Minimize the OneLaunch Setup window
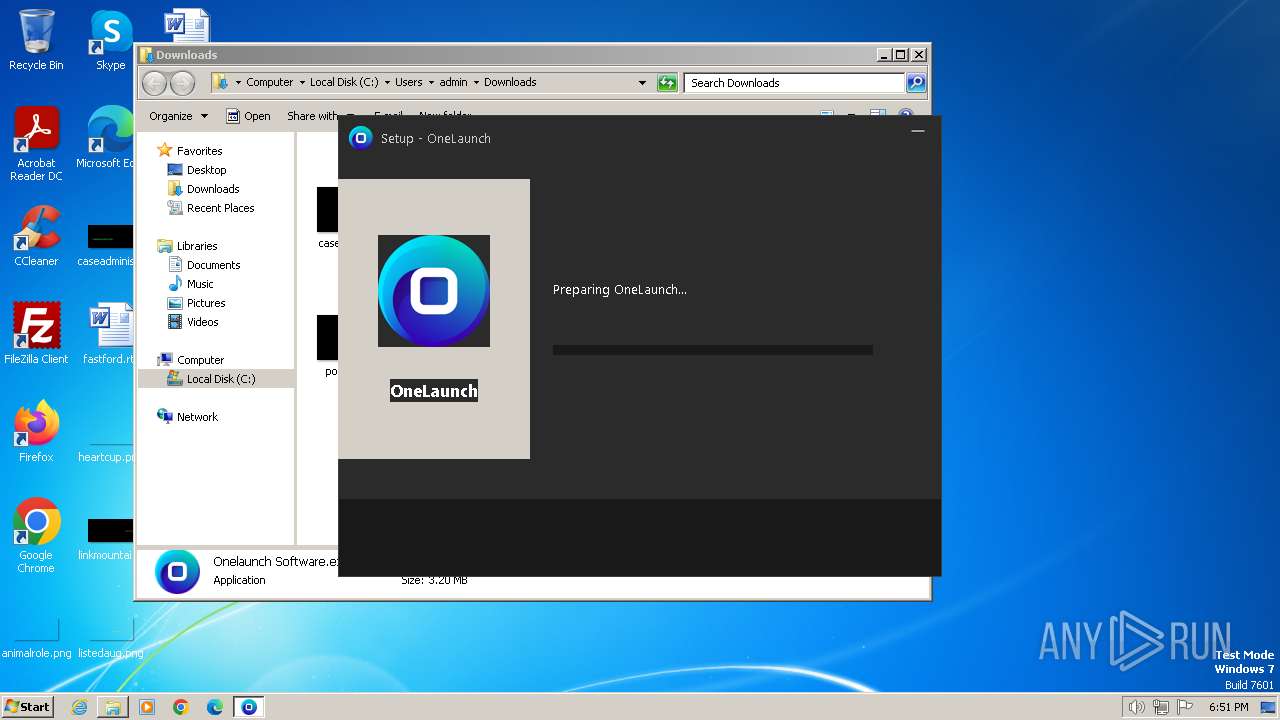Image resolution: width=1280 pixels, height=720 pixels. [x=918, y=131]
